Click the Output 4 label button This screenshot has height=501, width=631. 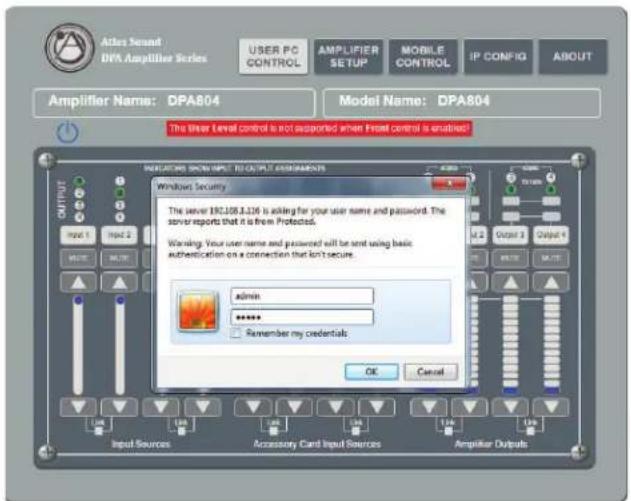click(551, 235)
